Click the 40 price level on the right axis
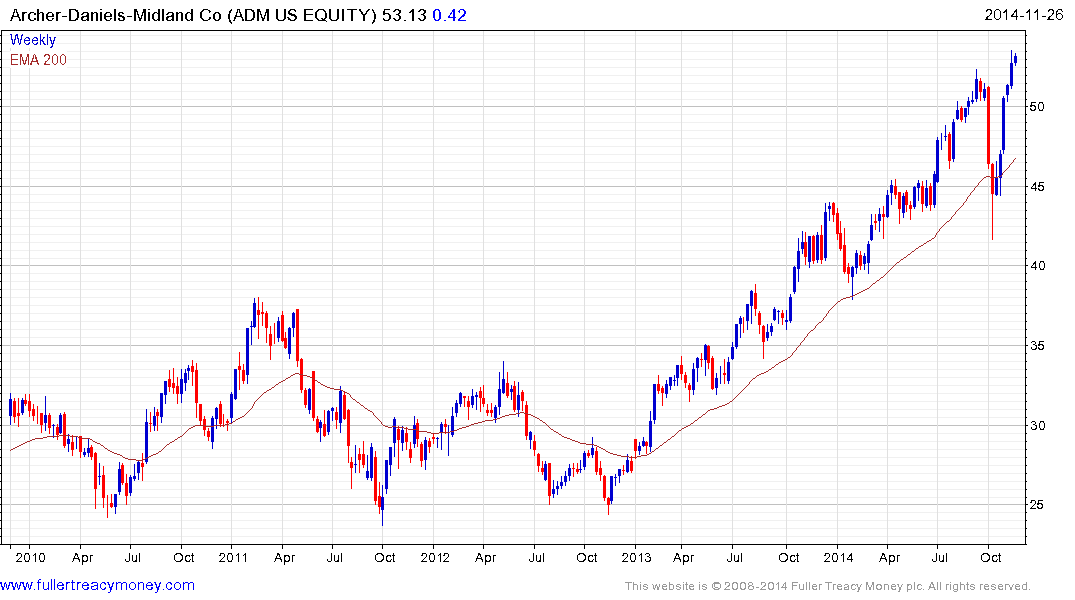This screenshot has width=1075, height=600. coord(1040,266)
